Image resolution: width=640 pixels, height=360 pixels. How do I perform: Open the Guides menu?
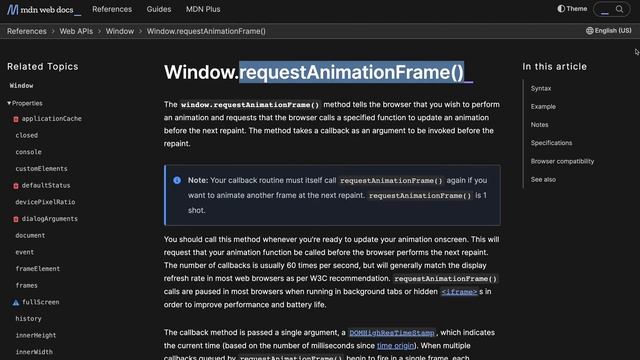[159, 9]
